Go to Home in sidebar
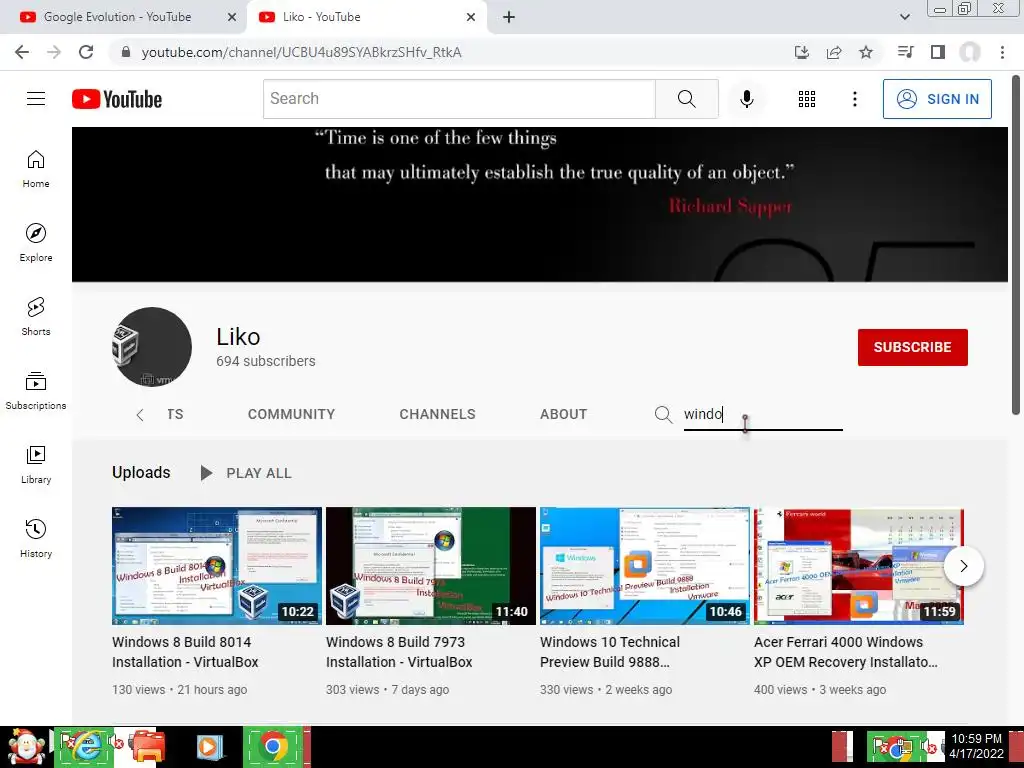This screenshot has height=768, width=1024. 36,168
